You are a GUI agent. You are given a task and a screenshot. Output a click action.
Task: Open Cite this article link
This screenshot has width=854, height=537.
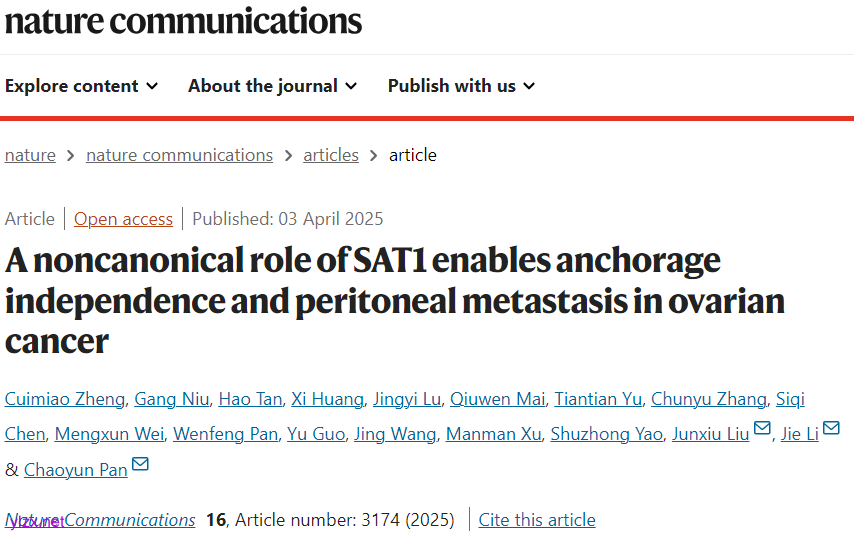pyautogui.click(x=537, y=520)
